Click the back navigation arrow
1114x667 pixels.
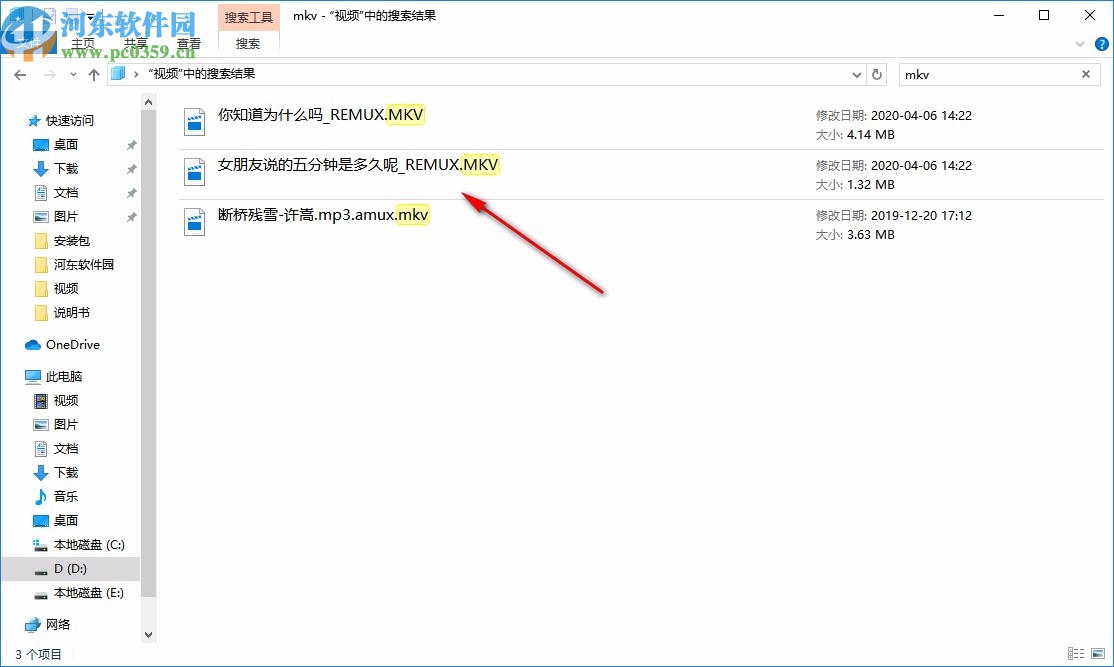tap(20, 74)
